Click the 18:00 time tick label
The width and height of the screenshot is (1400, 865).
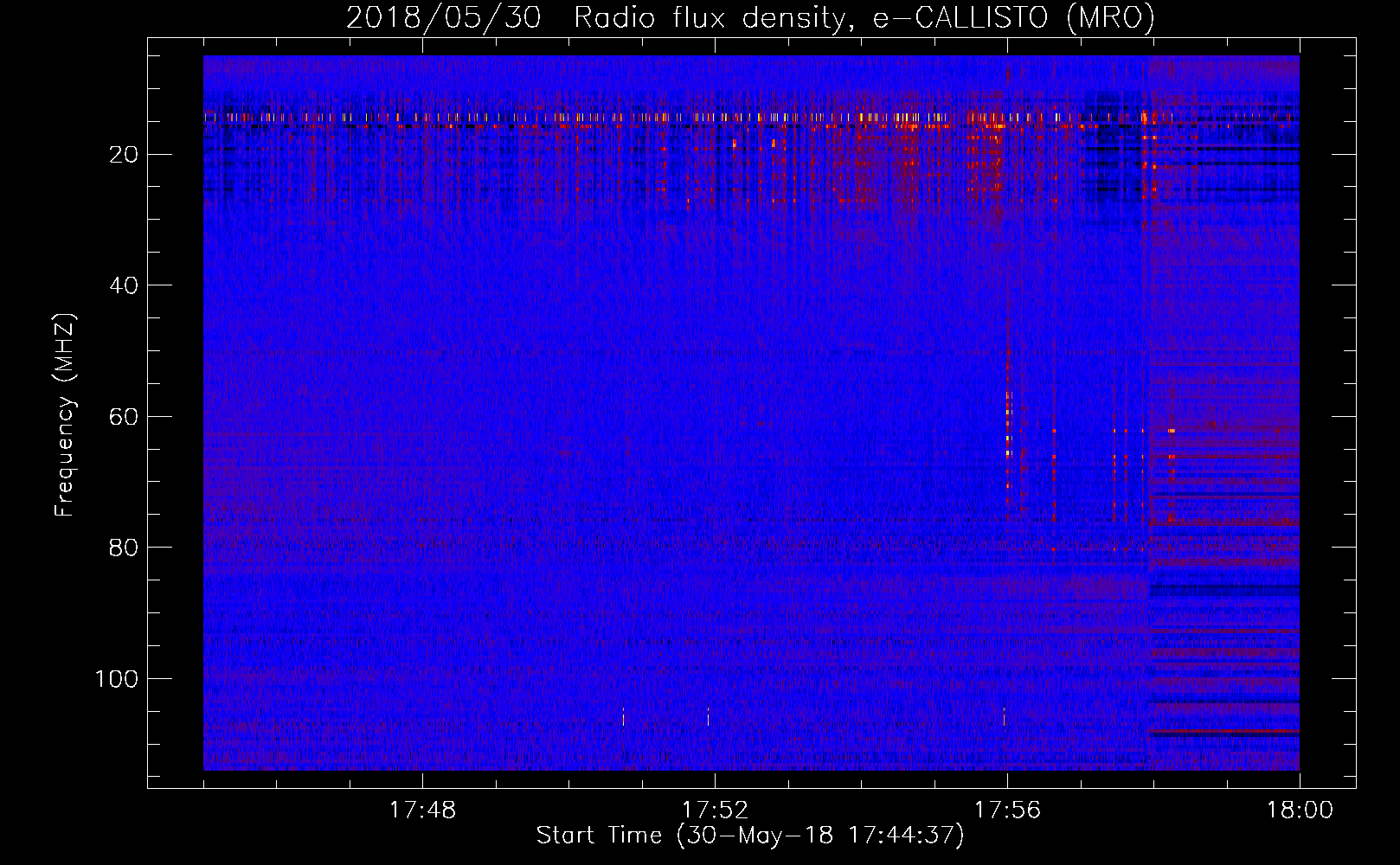[1300, 811]
